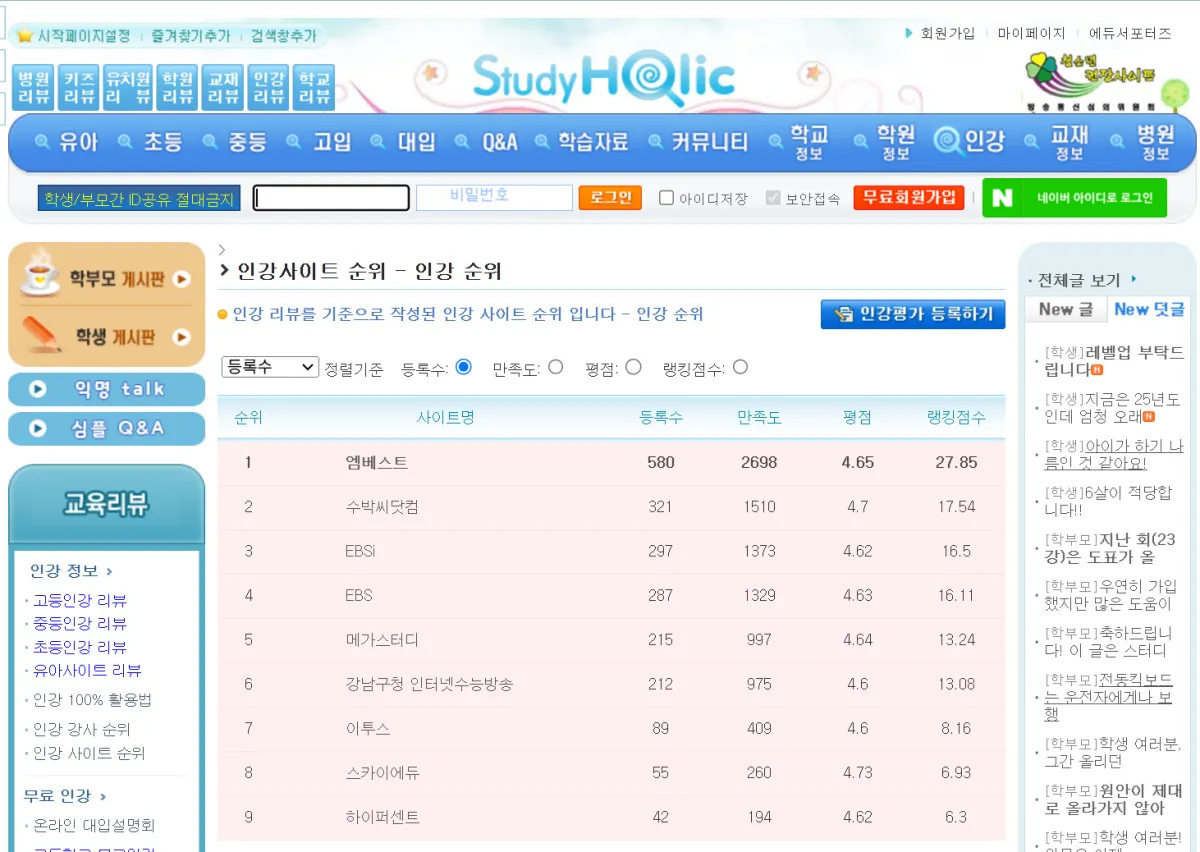
Task: Open the 초등인강 리뷰 link
Action: tap(80, 647)
